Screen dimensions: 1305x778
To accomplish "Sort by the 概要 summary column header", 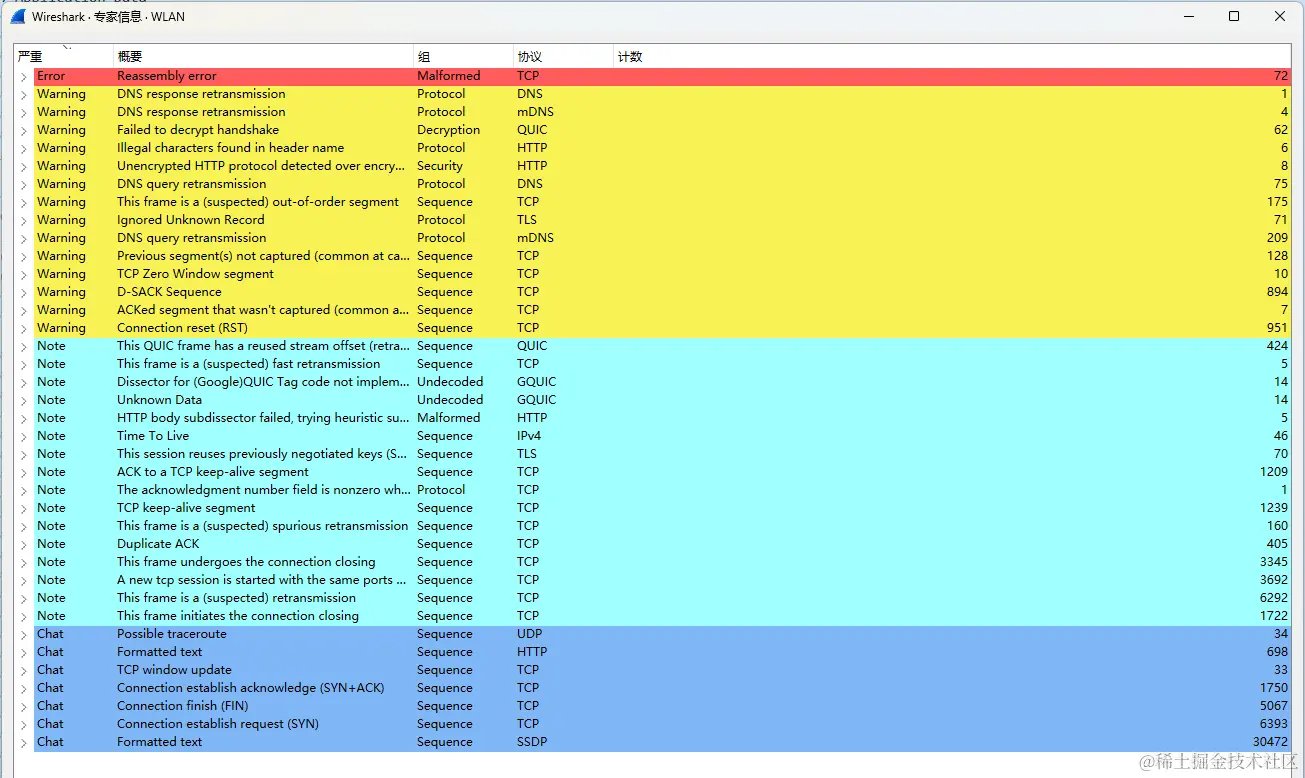I will click(264, 57).
